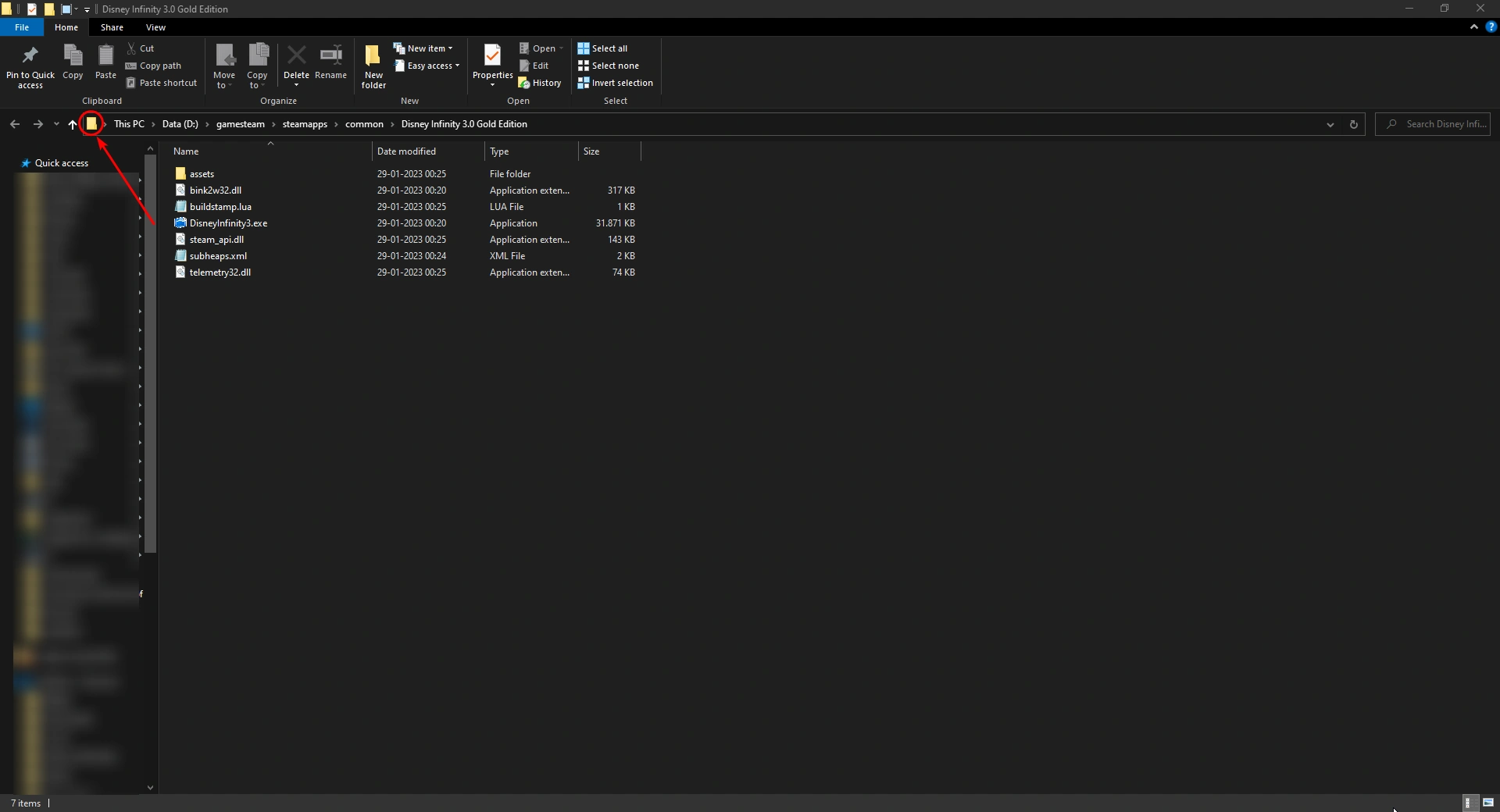
Task: Expand the chevron after steamapps breadcrumb
Action: click(337, 124)
